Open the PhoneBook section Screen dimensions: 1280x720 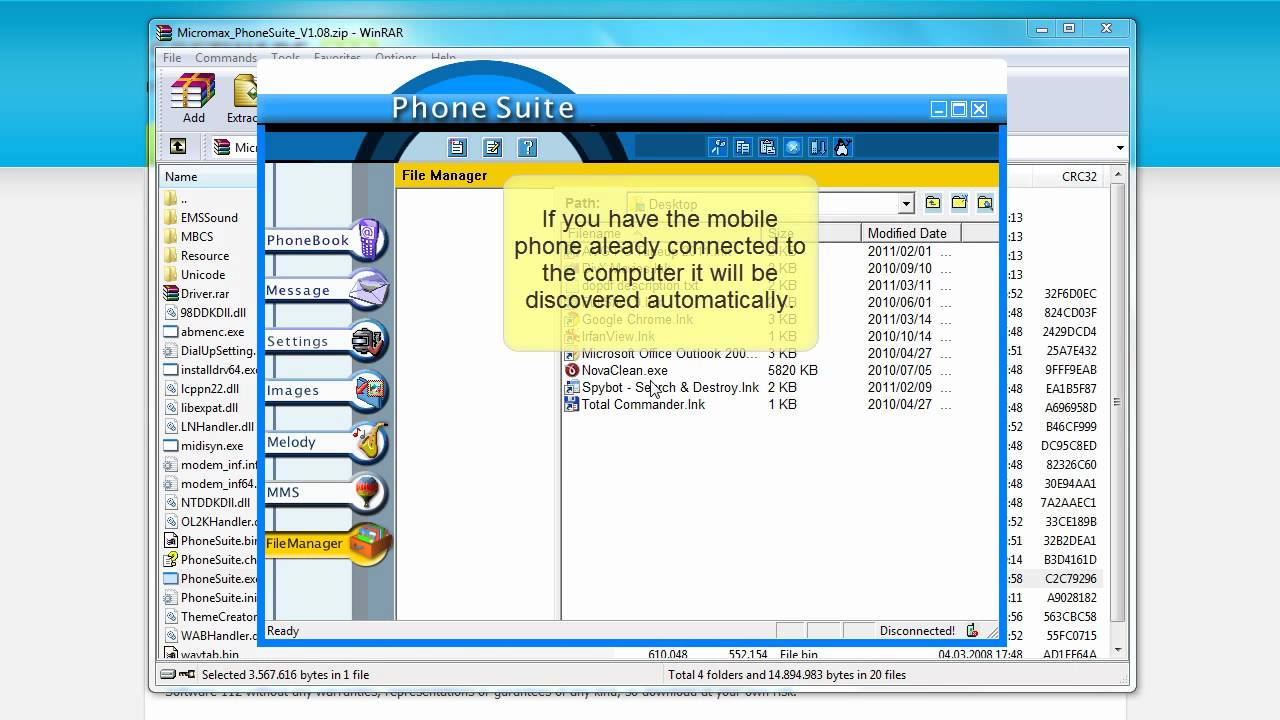[x=325, y=241]
